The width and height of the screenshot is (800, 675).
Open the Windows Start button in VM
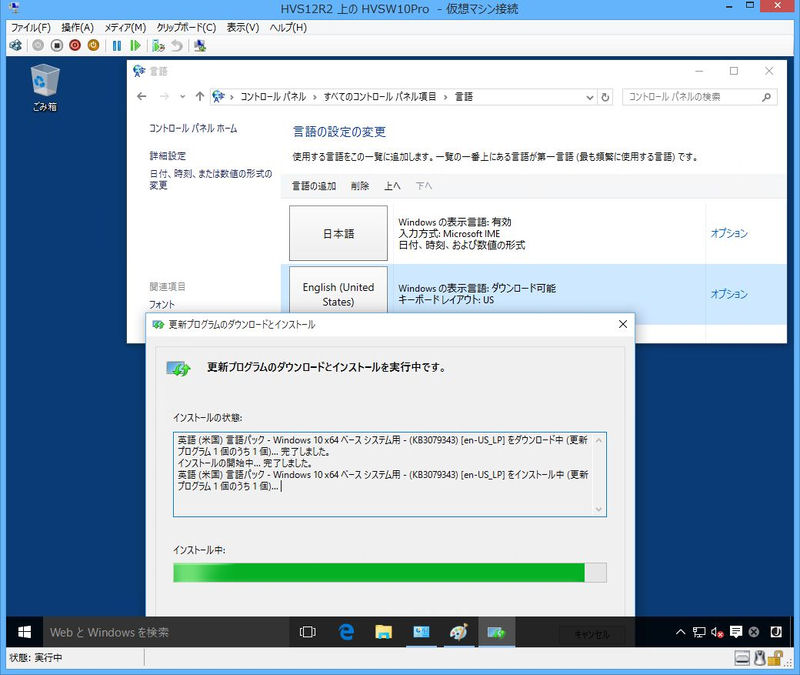(24, 632)
